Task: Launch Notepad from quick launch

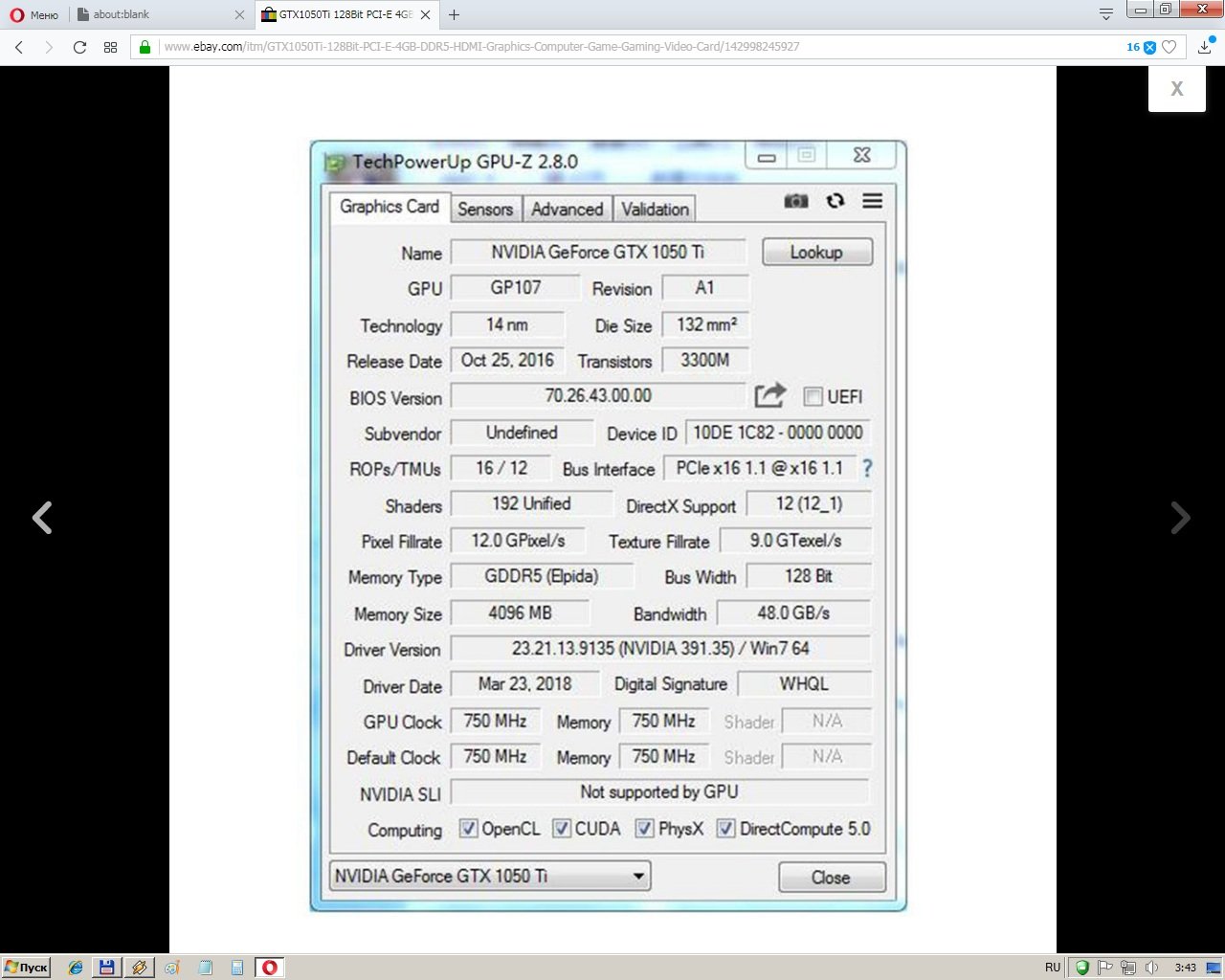Action: (205, 968)
